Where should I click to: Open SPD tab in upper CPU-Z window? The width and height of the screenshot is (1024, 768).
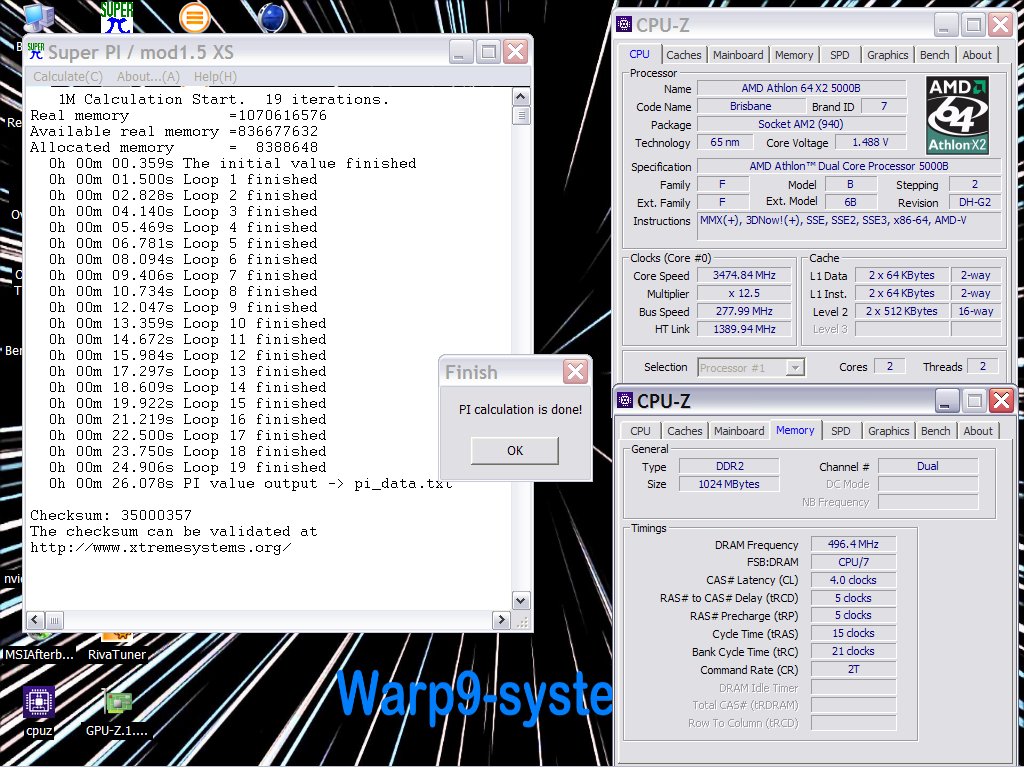tap(840, 55)
